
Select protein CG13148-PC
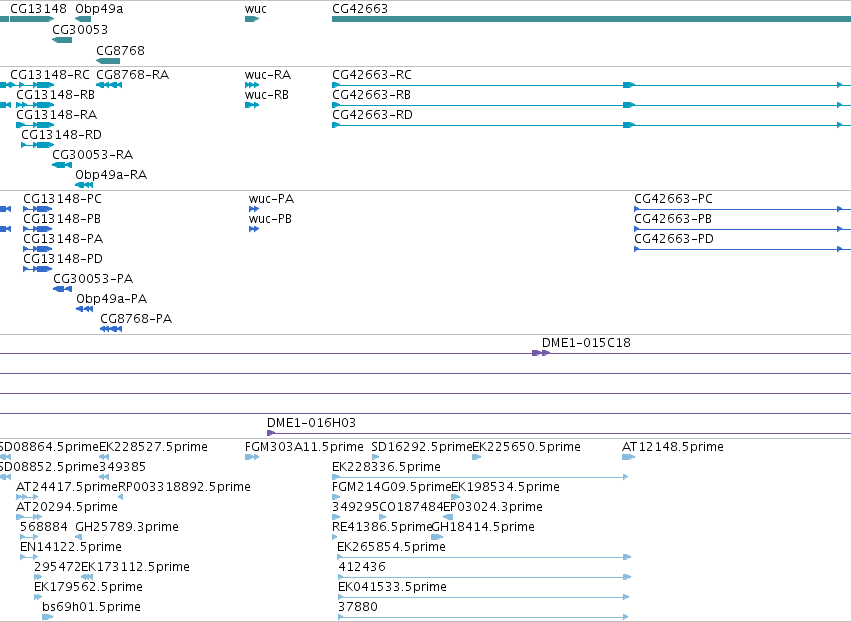pos(62,199)
